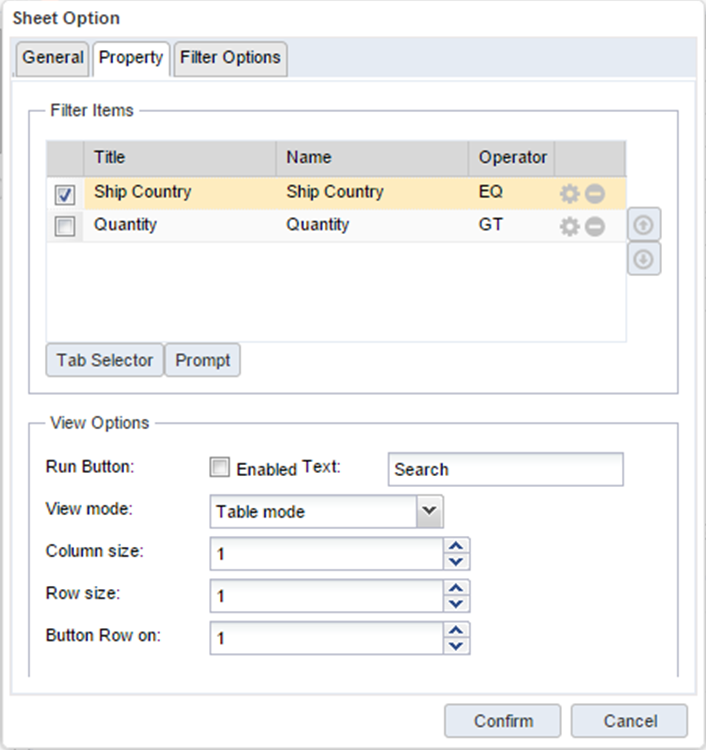This screenshot has width=706, height=750.
Task: Increase the Button Row on value
Action: coord(456,631)
